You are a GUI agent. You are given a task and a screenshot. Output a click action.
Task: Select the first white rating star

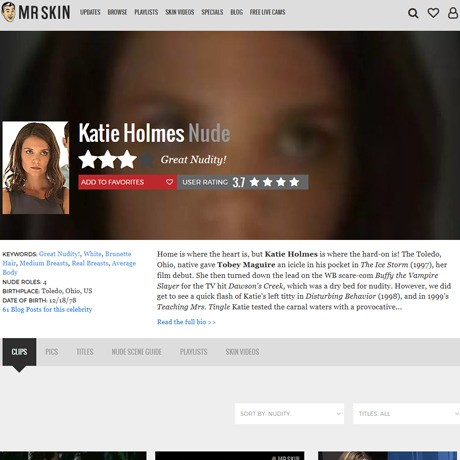click(88, 159)
